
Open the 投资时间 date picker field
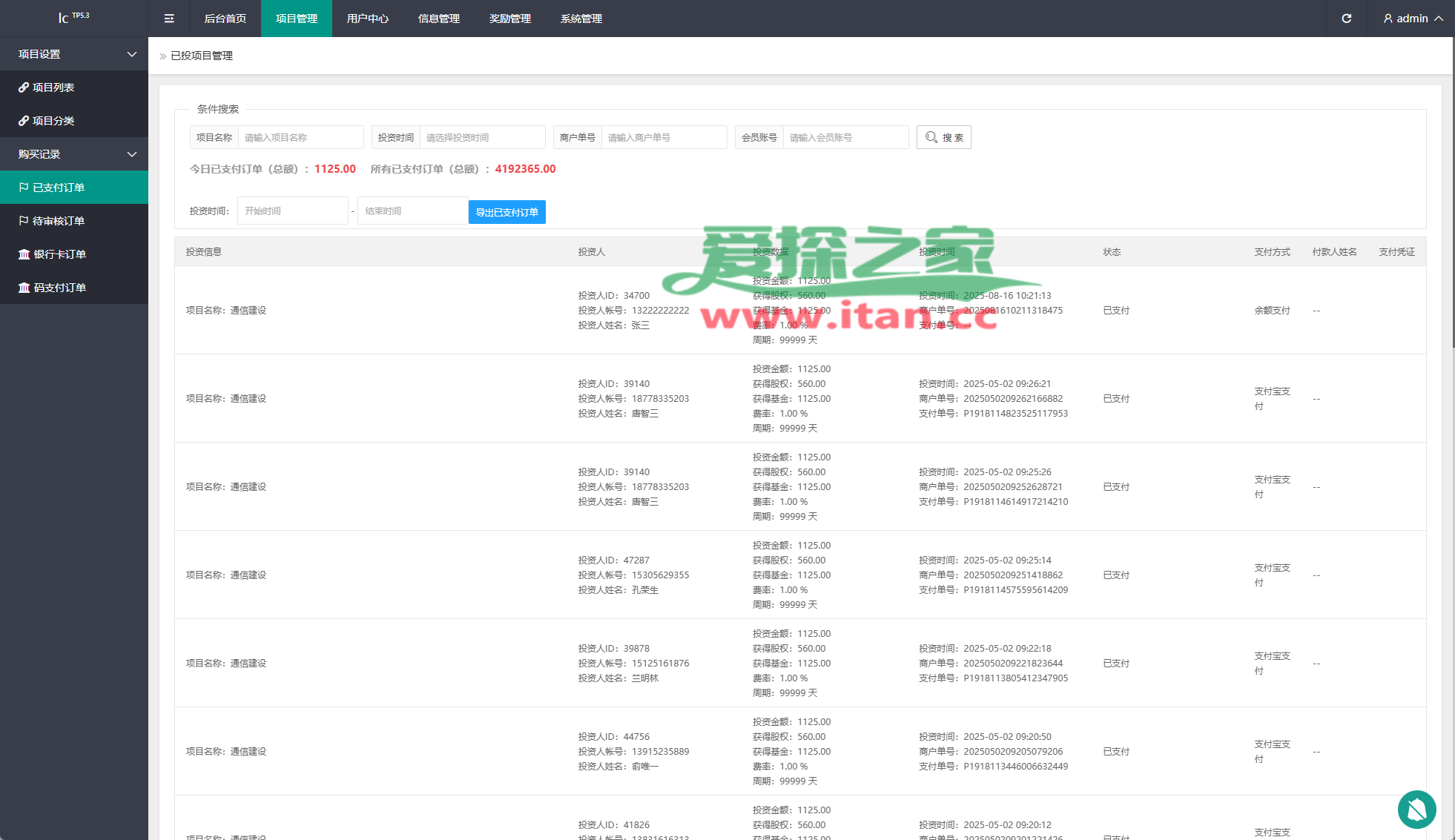coord(482,137)
